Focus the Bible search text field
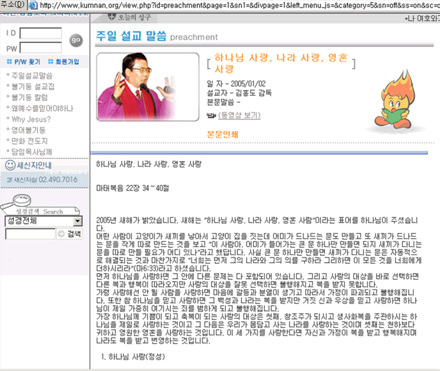The width and height of the screenshot is (440, 371). point(30,234)
